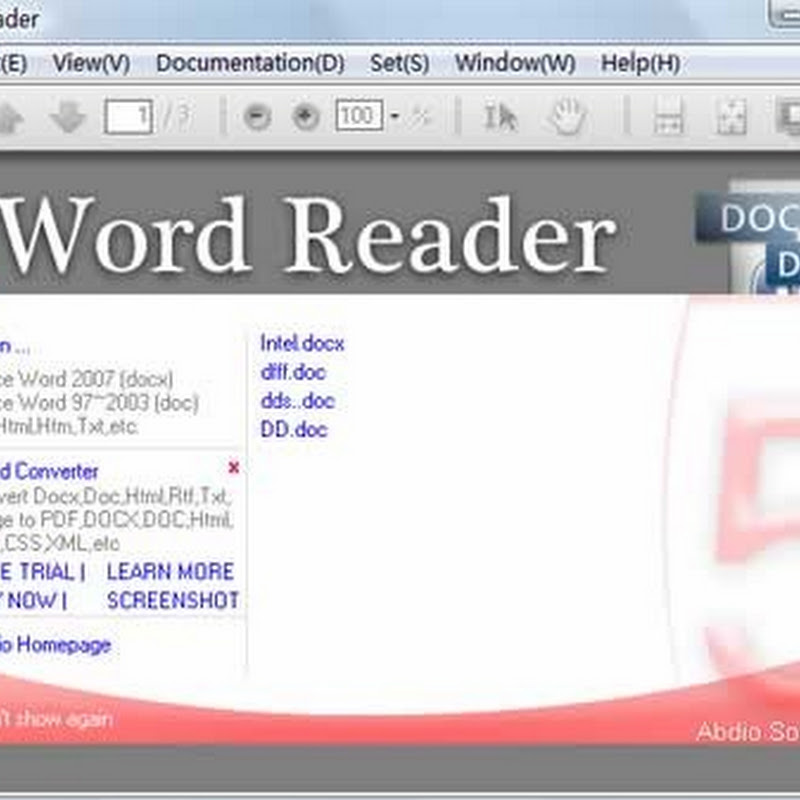Zoom out with the minus button

257,117
